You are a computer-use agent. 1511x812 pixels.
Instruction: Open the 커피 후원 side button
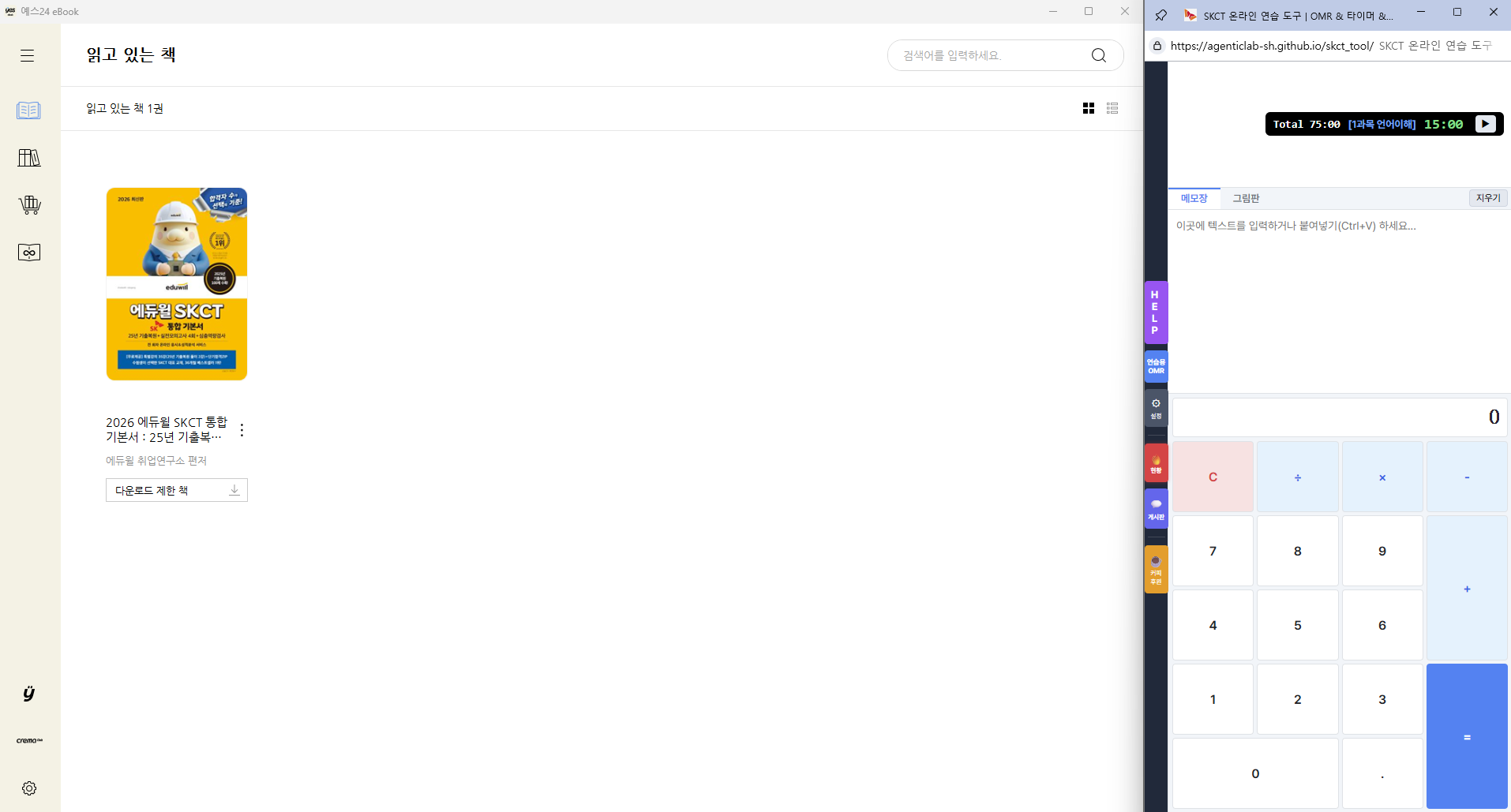[1156, 570]
